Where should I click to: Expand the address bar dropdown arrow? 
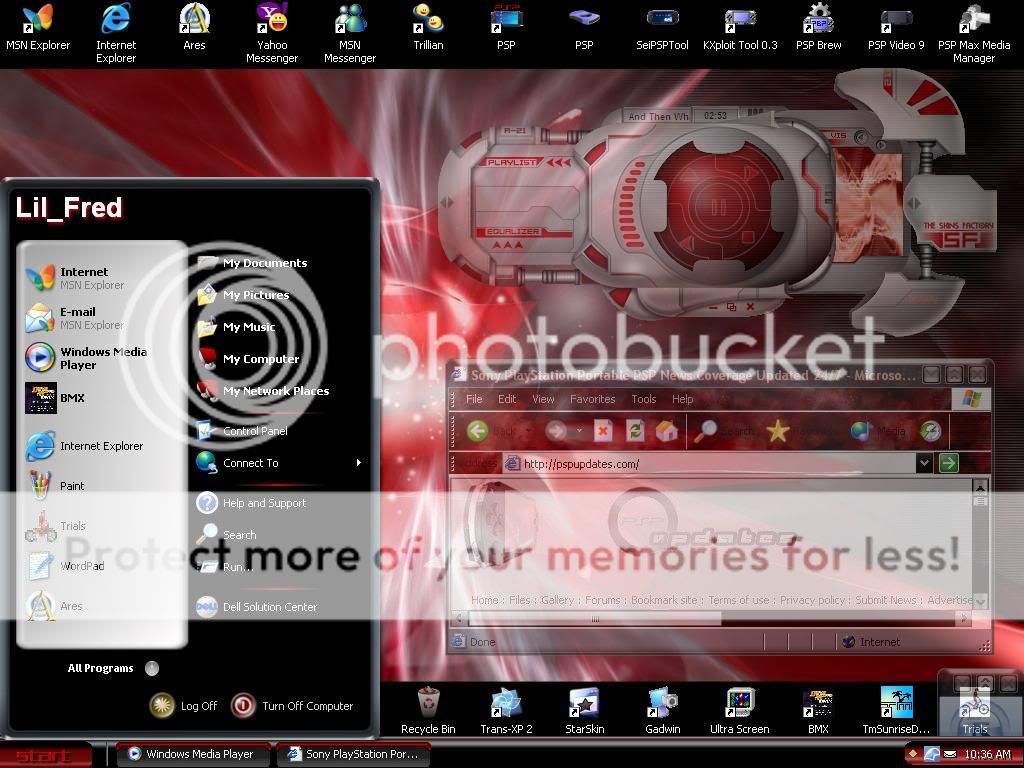tap(924, 463)
